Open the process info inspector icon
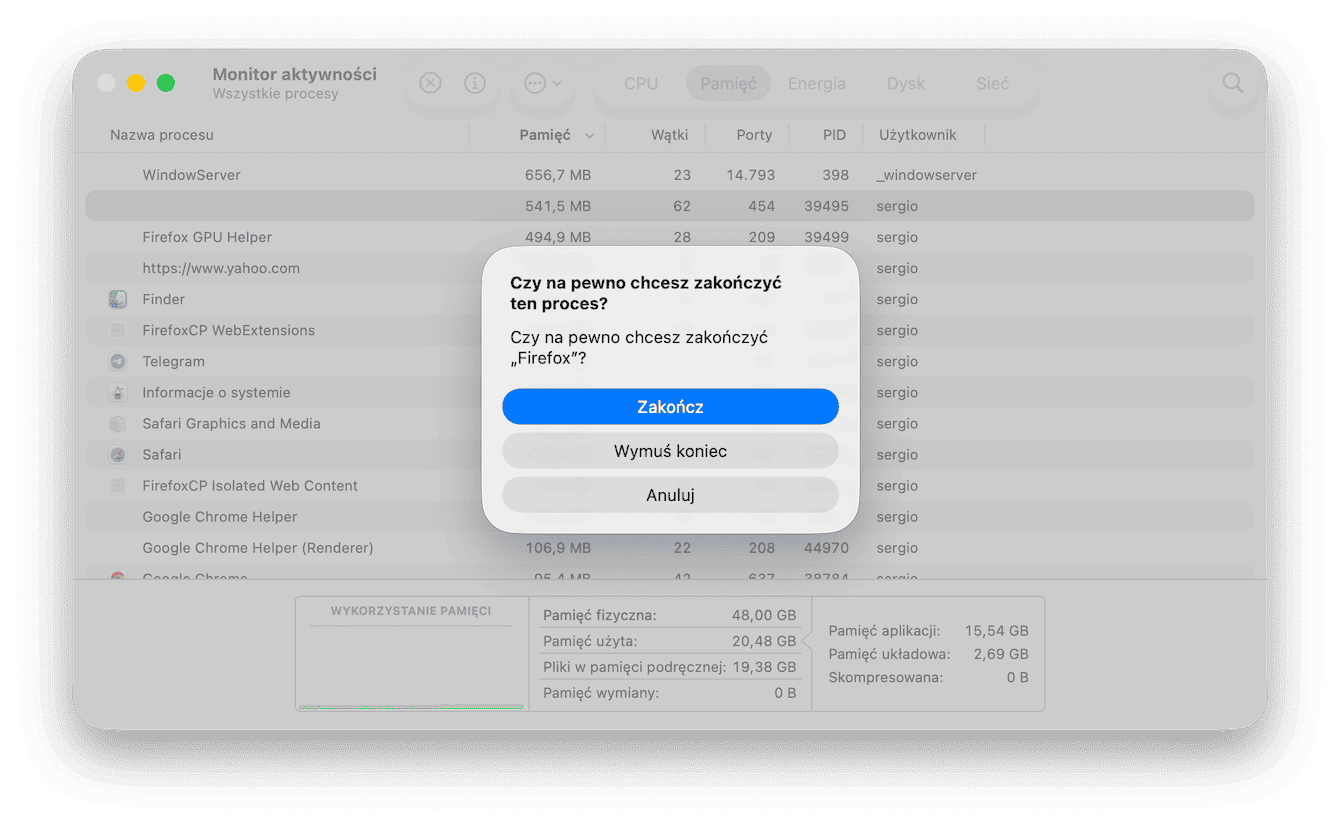 pos(475,83)
